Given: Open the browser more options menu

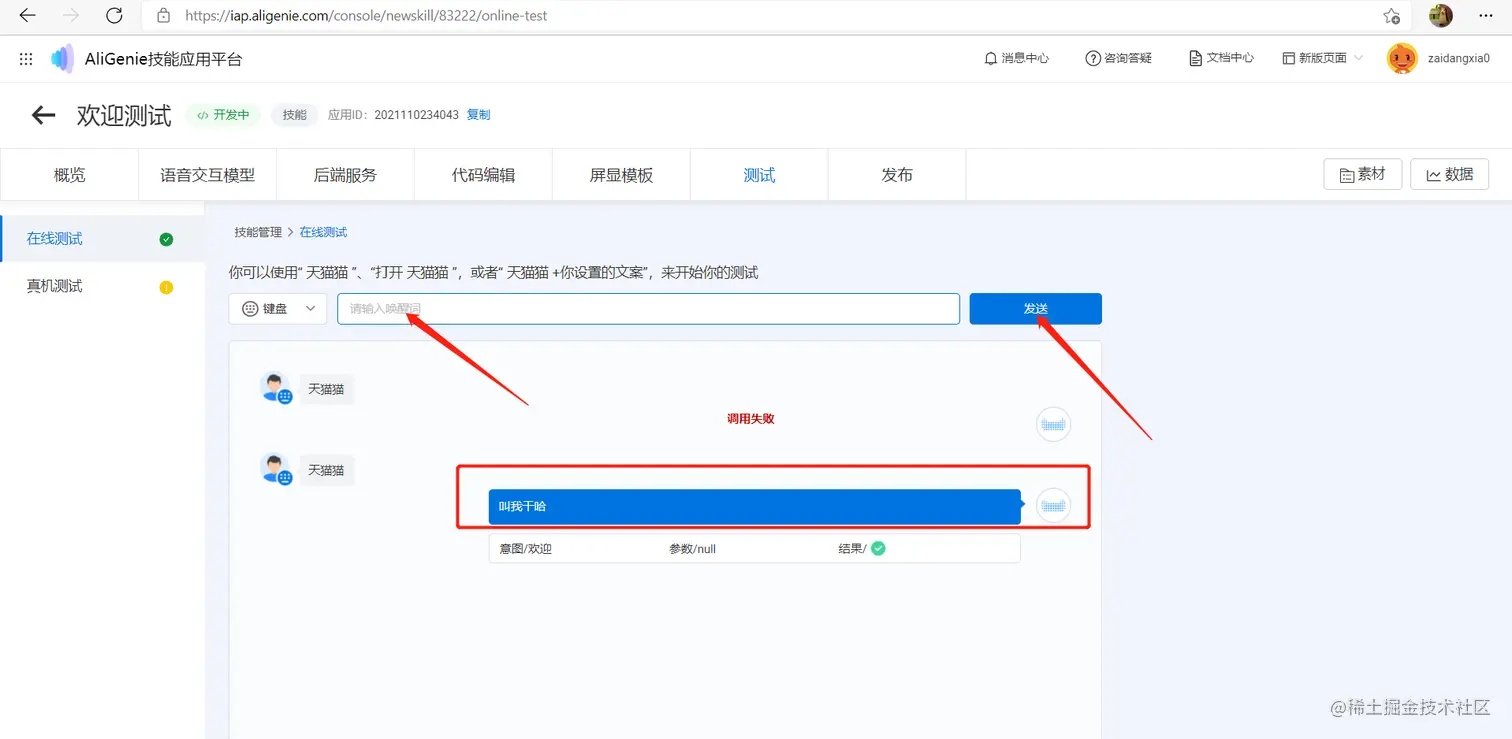Looking at the screenshot, I should click(1484, 16).
